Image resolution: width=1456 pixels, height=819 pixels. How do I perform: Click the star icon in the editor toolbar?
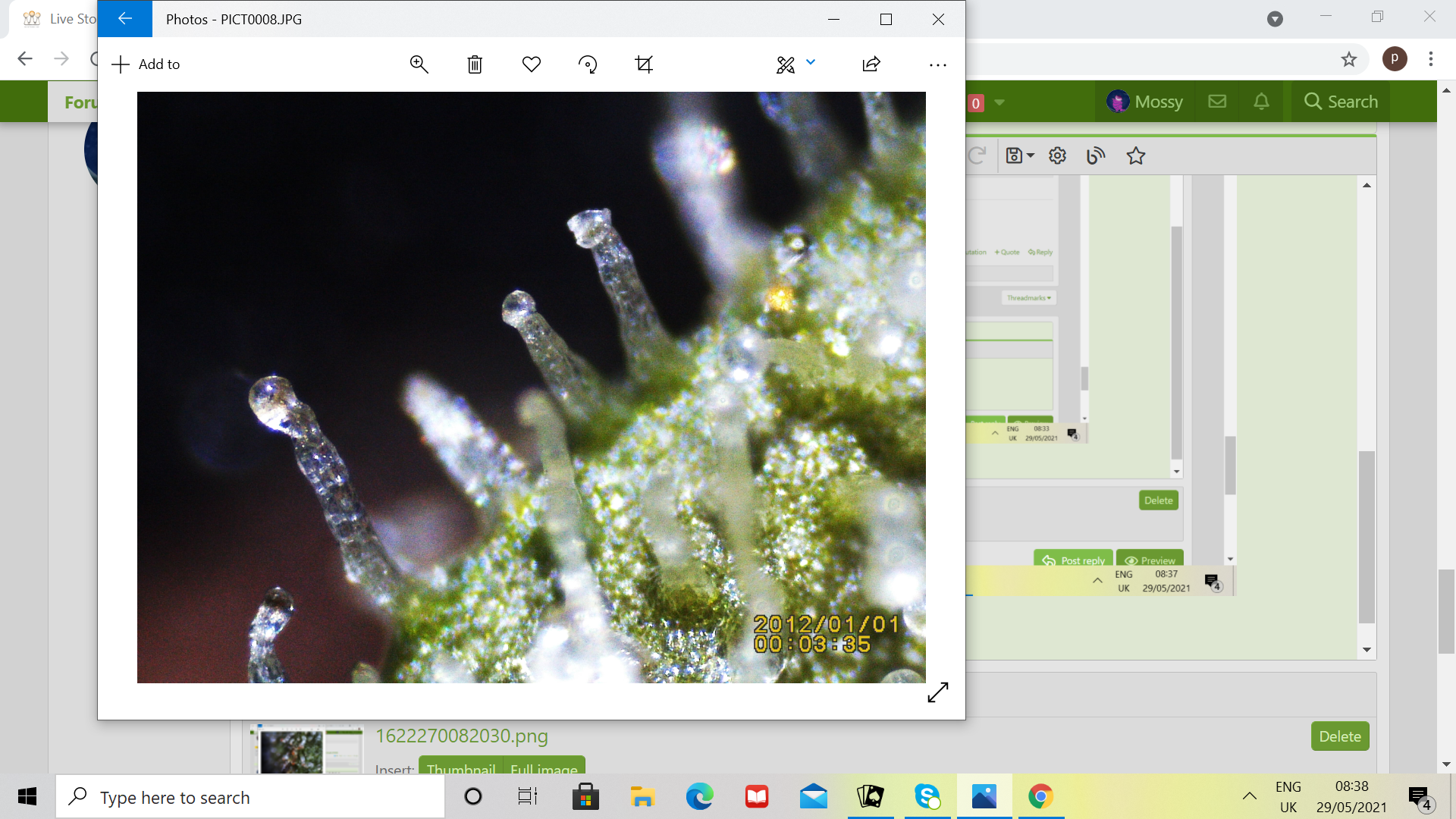(x=1135, y=155)
